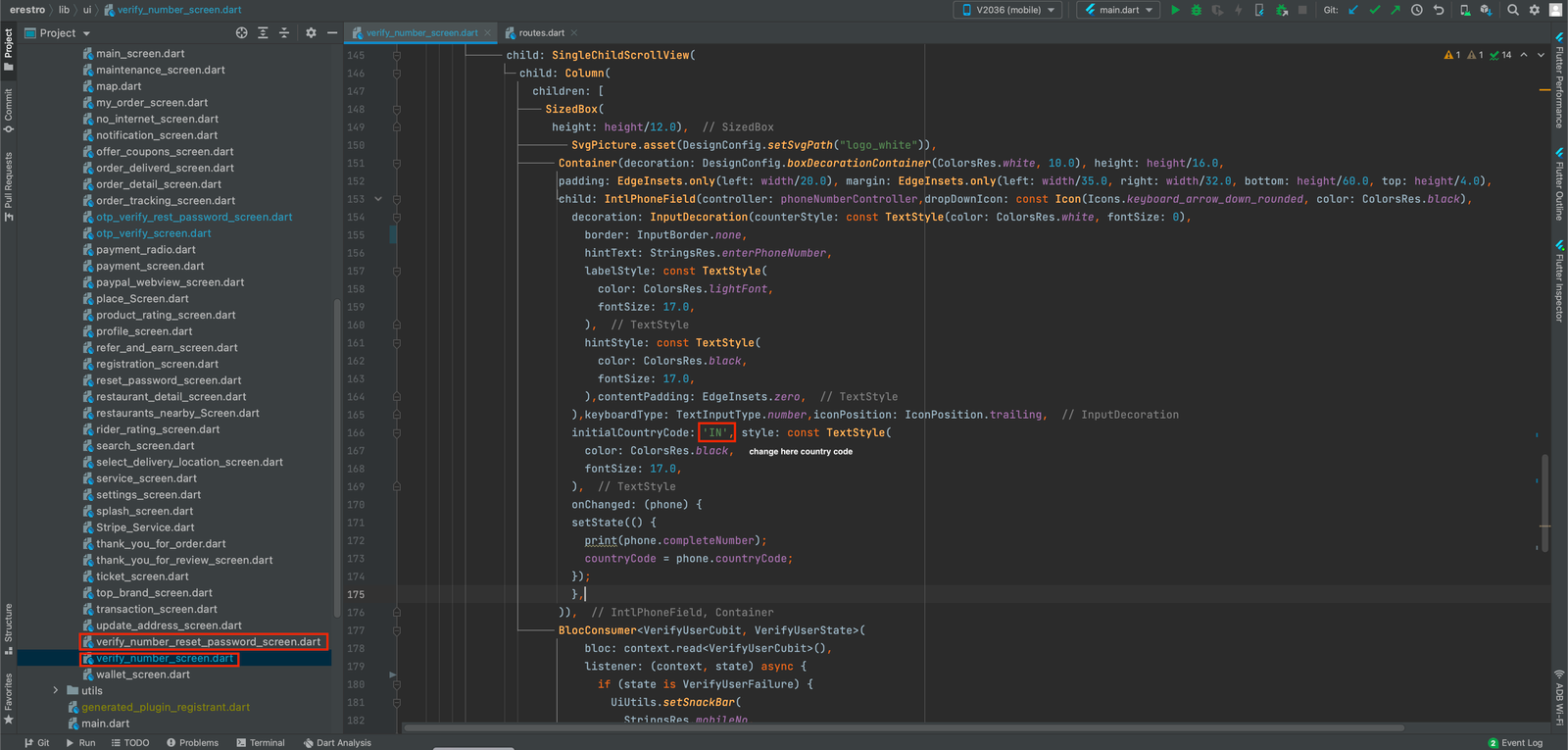Open the V2036 (mobile) device dropdown
The image size is (1568, 750).
(x=1008, y=10)
